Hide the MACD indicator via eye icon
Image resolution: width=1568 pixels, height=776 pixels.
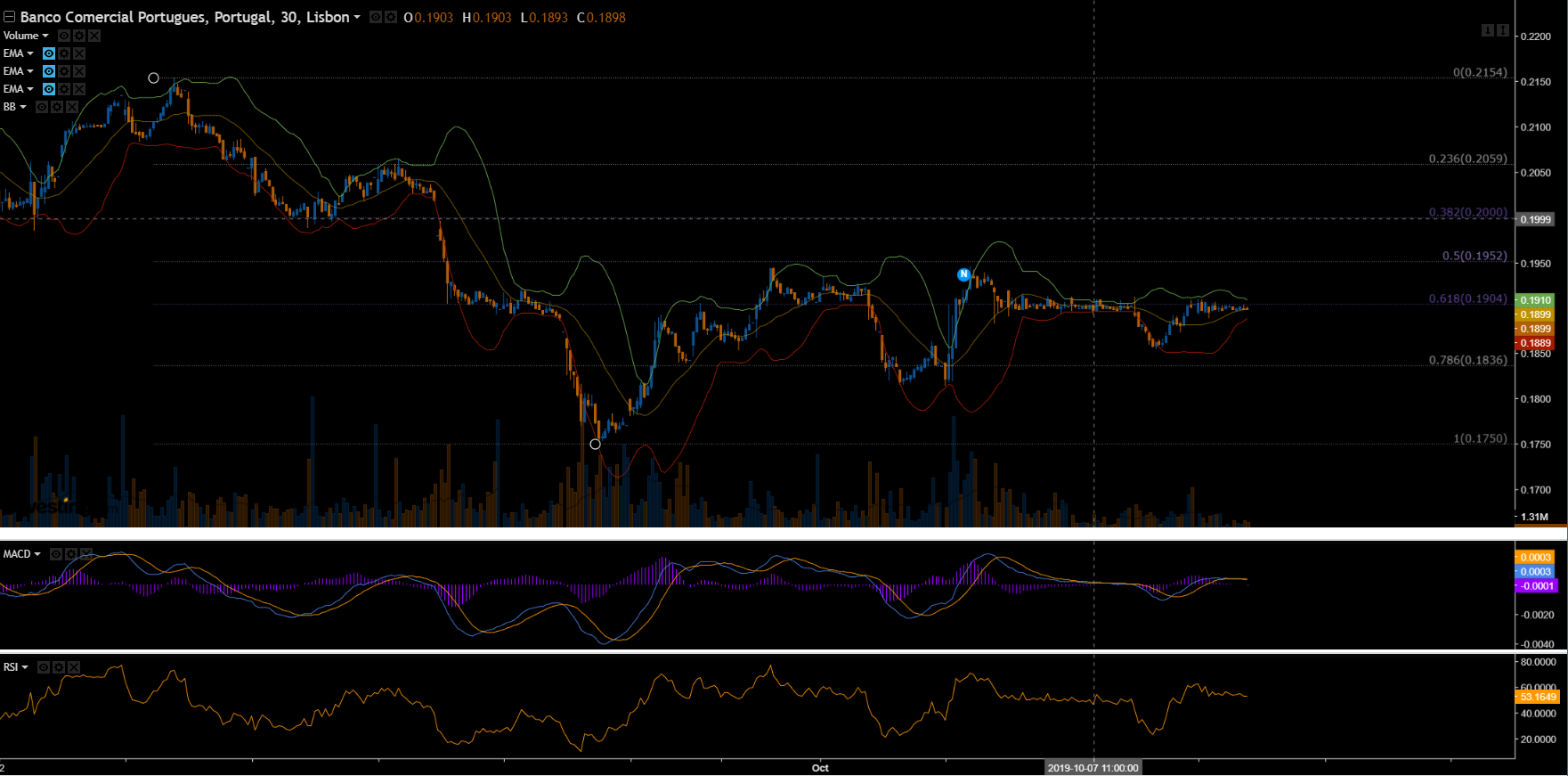click(x=56, y=554)
